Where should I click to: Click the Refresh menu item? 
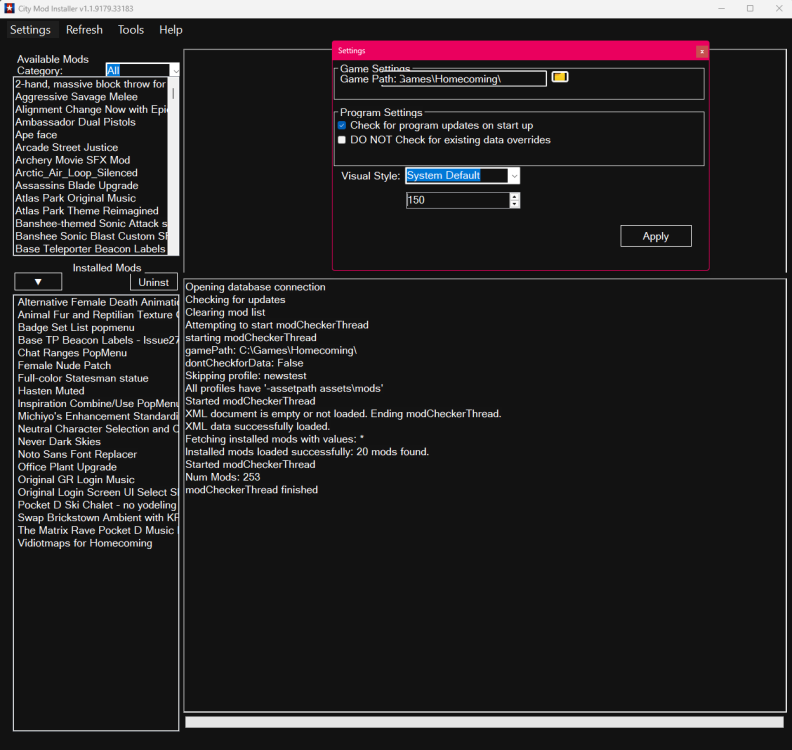click(84, 30)
